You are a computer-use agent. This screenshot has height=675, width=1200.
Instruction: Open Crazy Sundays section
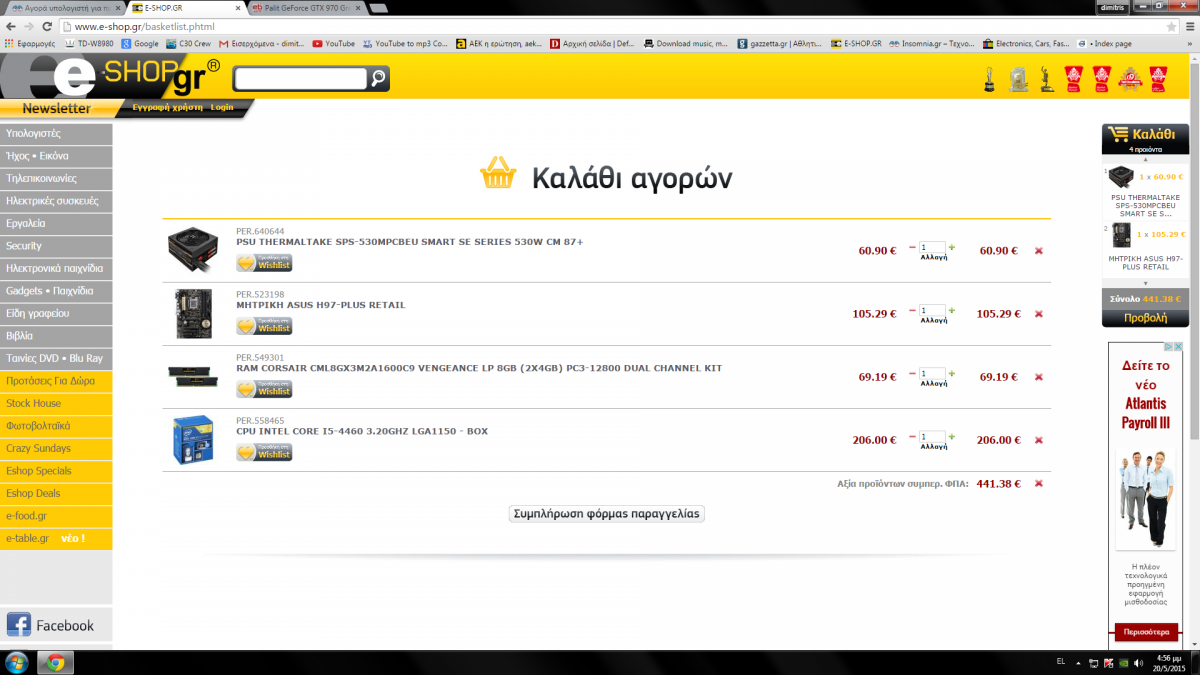point(56,448)
